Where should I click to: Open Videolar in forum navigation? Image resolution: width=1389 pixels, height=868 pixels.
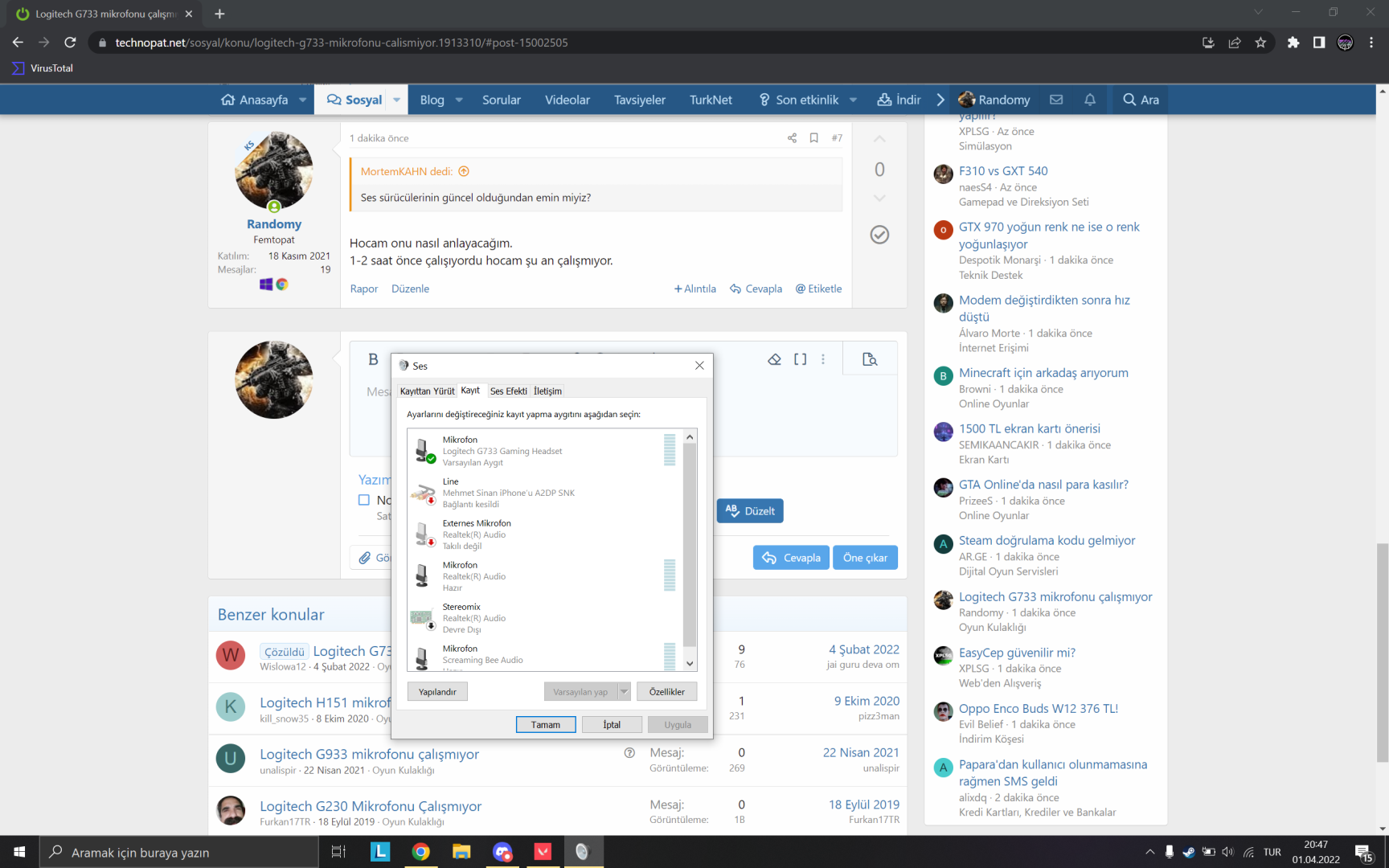pos(567,100)
